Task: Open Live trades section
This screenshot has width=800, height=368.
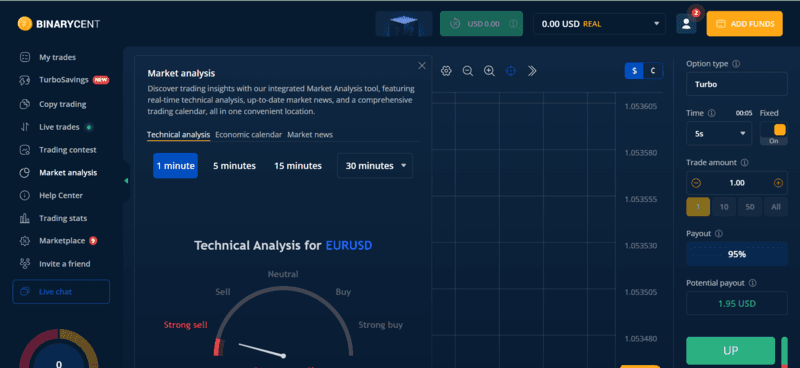Action: (59, 127)
